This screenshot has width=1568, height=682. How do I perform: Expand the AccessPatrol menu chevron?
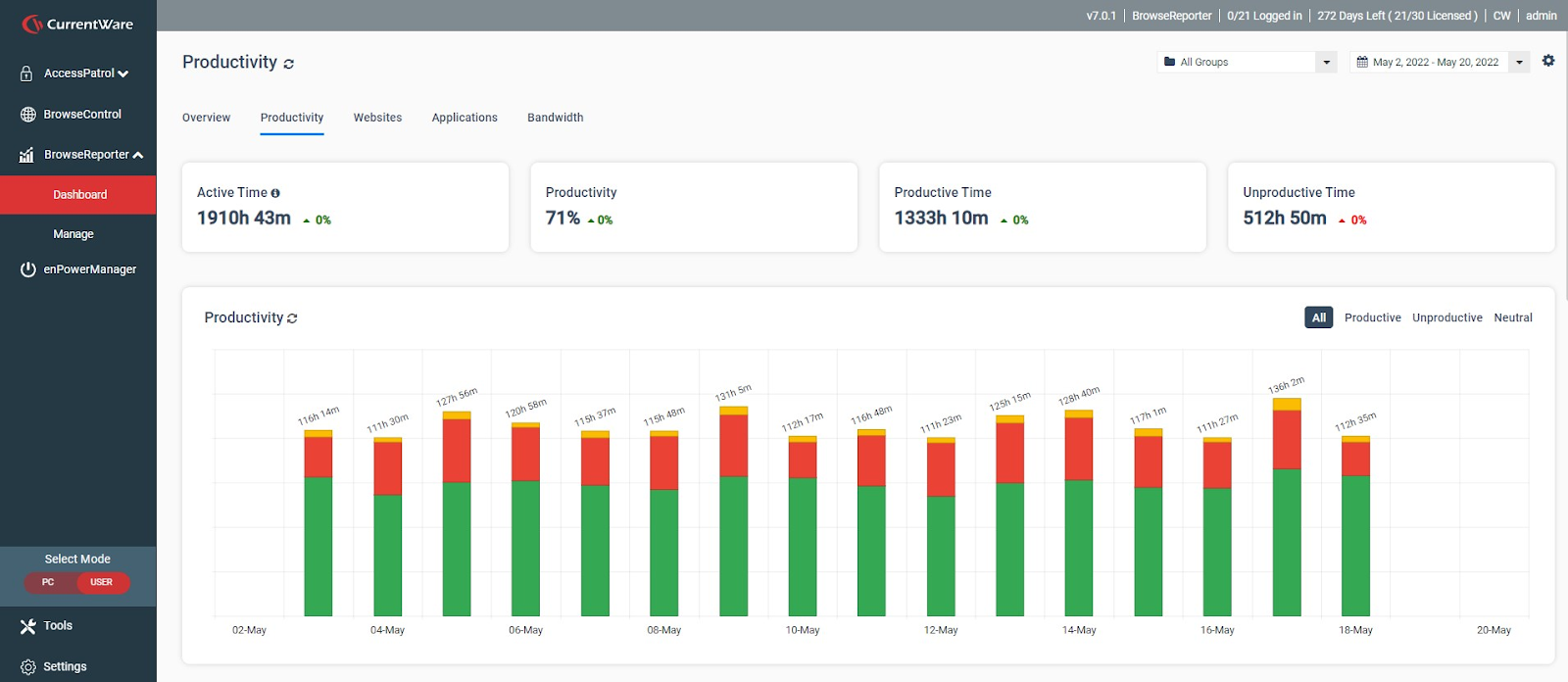pyautogui.click(x=123, y=74)
